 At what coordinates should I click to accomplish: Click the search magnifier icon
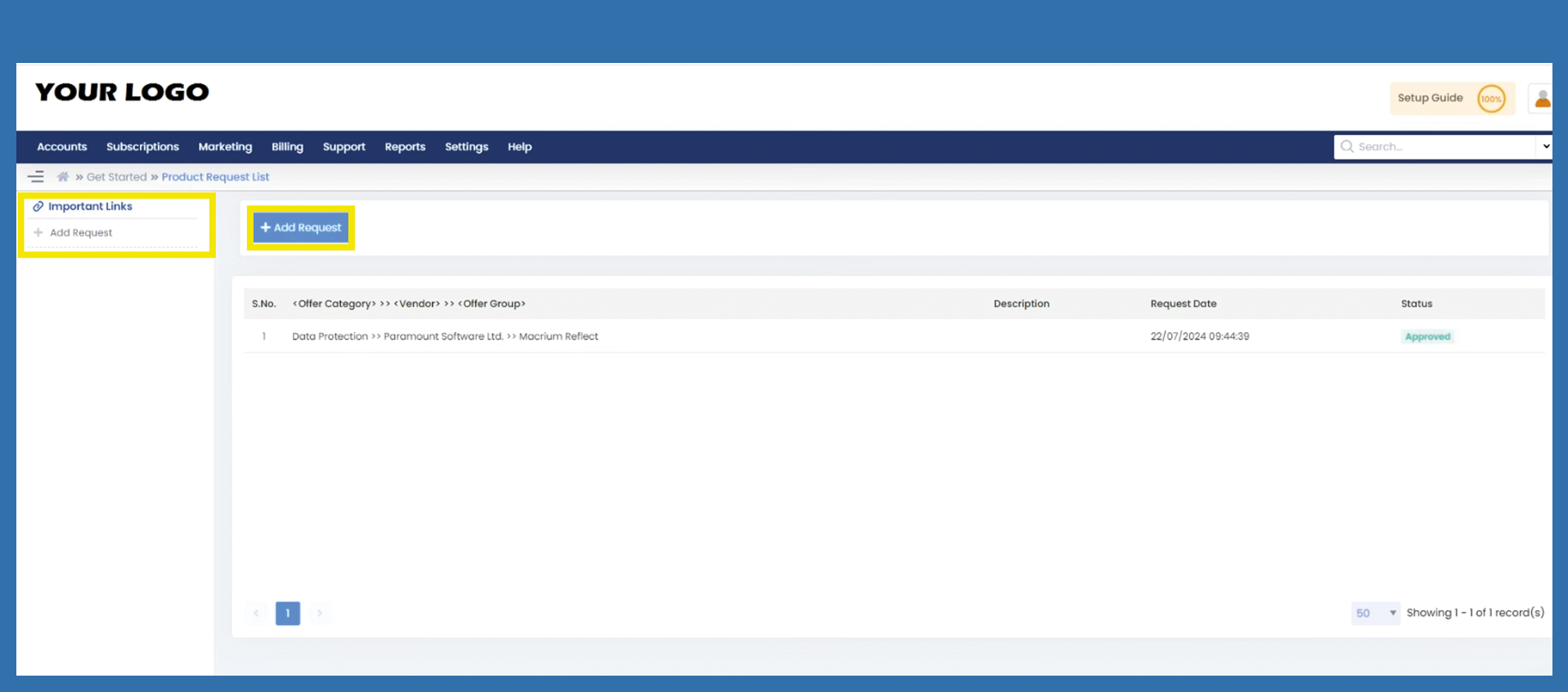[1346, 146]
